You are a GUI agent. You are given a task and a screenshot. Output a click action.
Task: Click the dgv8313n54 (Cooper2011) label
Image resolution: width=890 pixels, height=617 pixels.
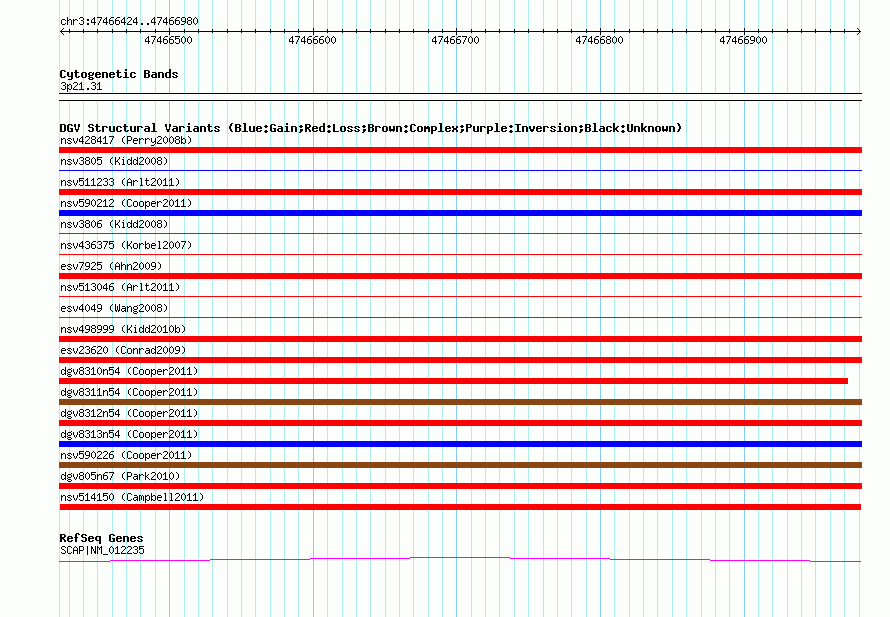pos(129,434)
